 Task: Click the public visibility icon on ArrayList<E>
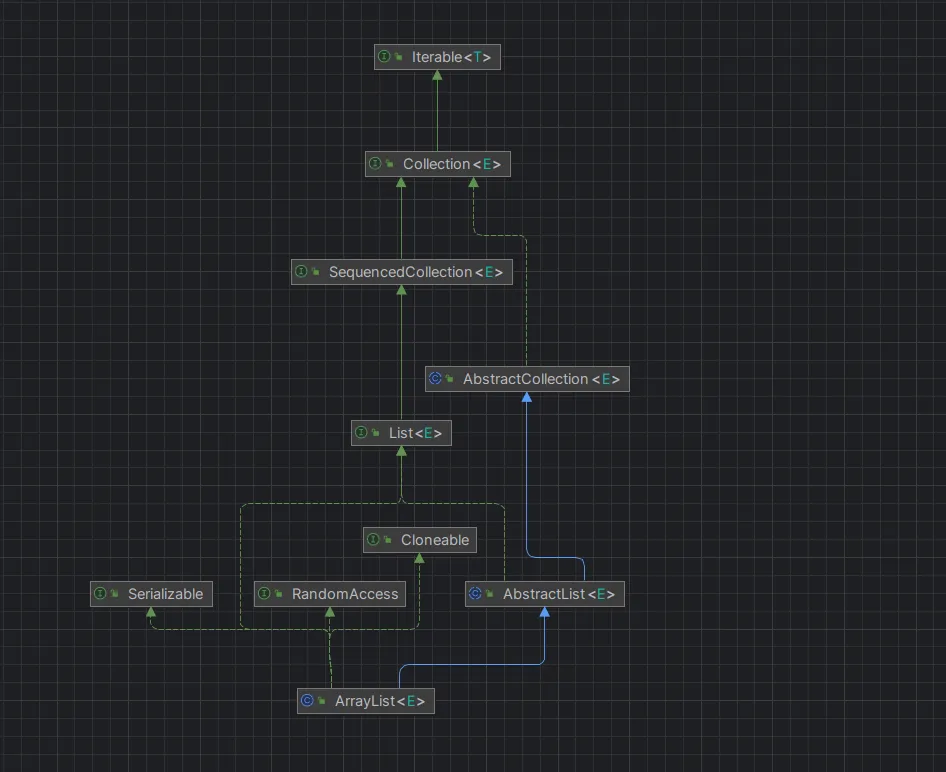(322, 702)
